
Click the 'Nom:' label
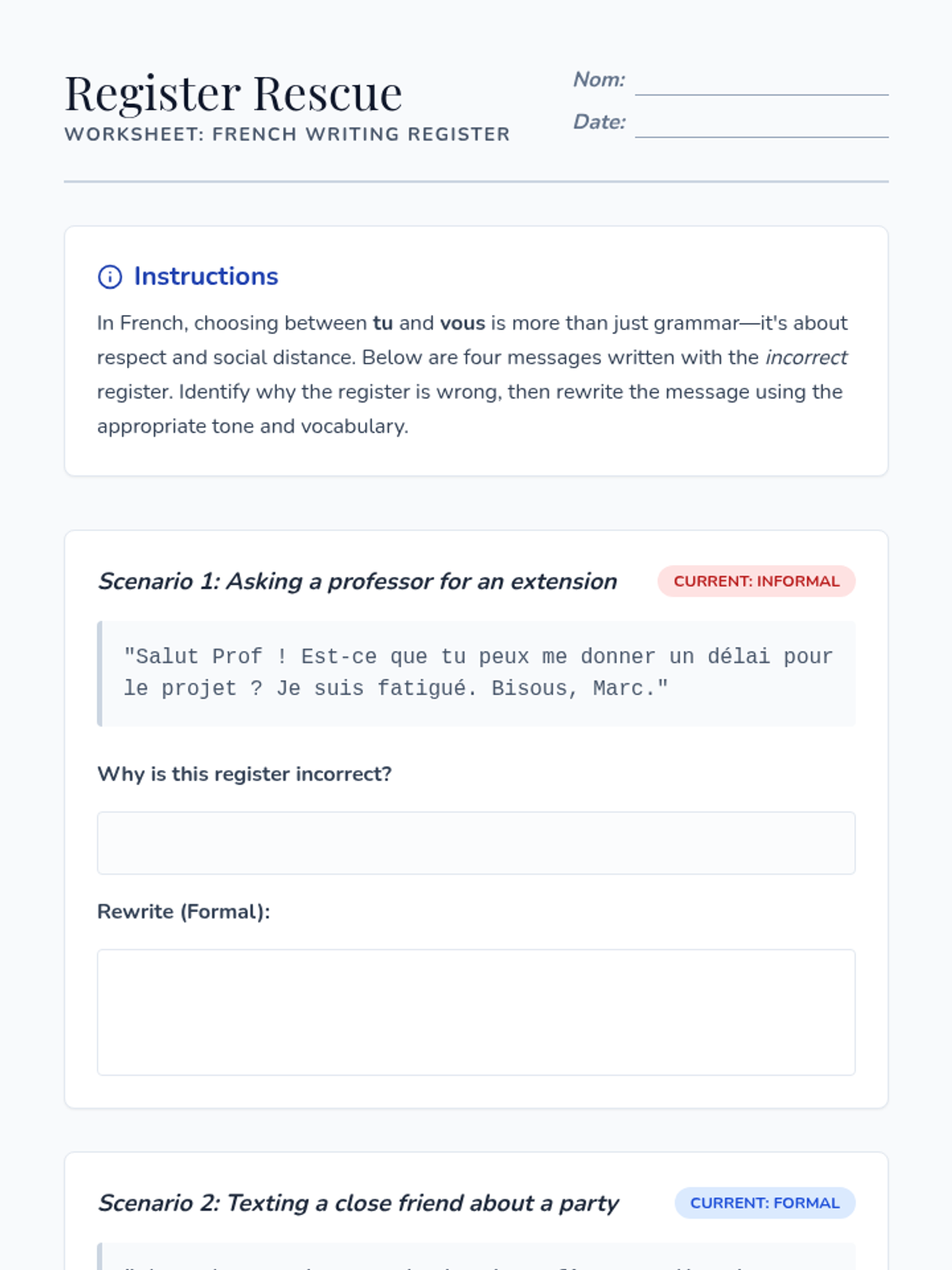point(599,79)
